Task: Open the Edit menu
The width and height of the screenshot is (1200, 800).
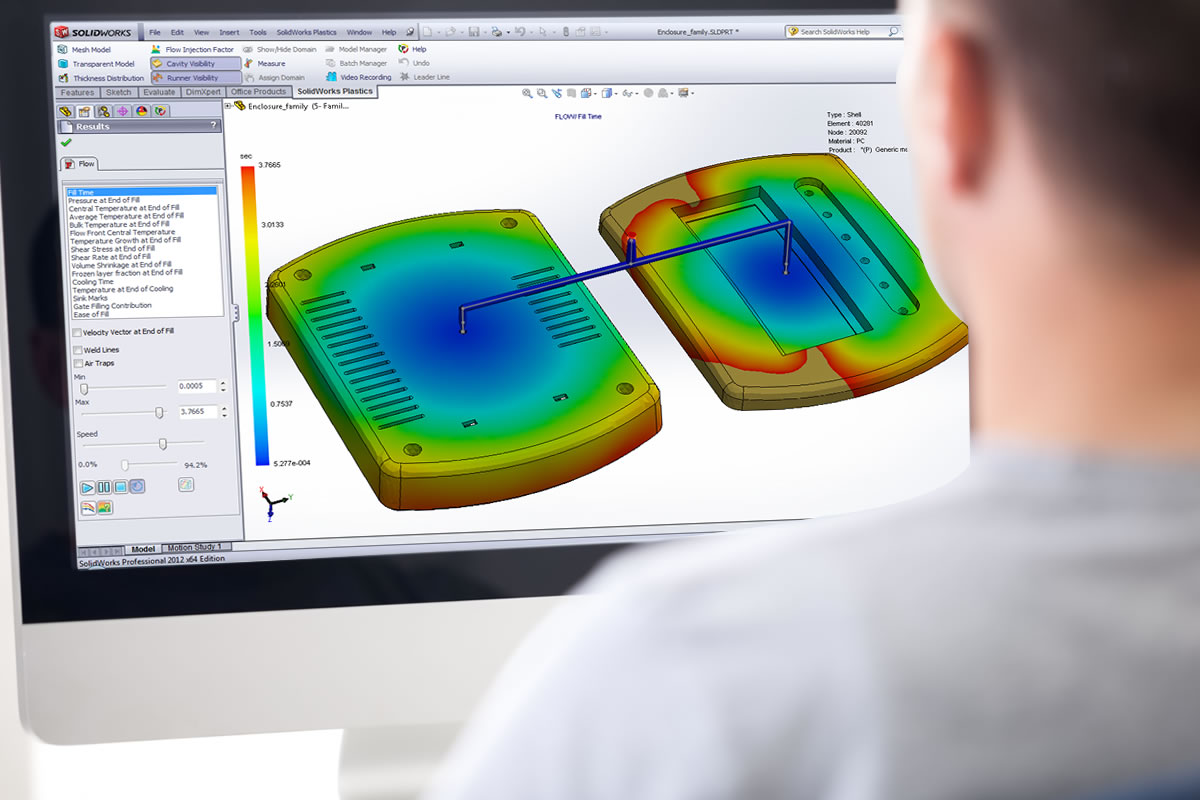Action: (177, 32)
